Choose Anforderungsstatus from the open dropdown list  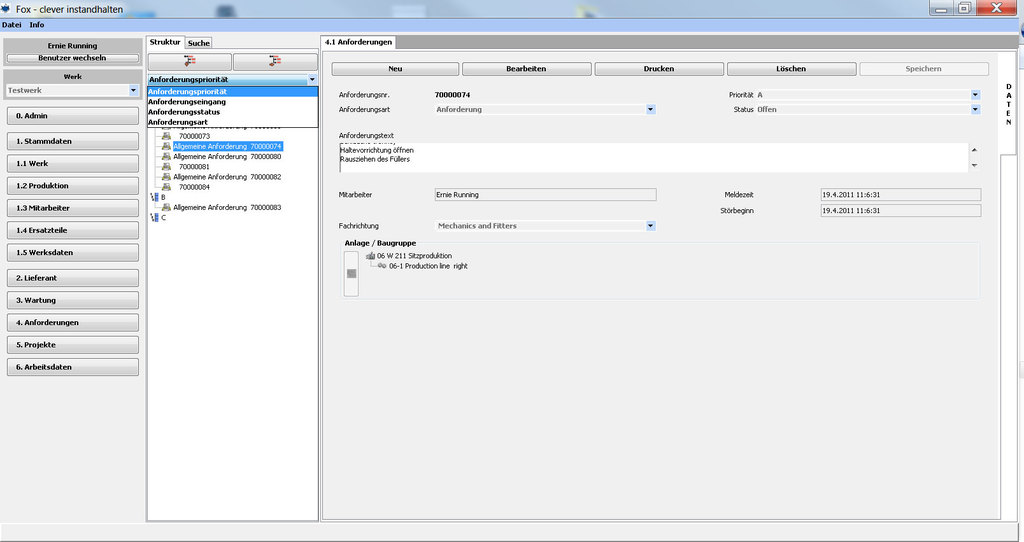tap(184, 112)
